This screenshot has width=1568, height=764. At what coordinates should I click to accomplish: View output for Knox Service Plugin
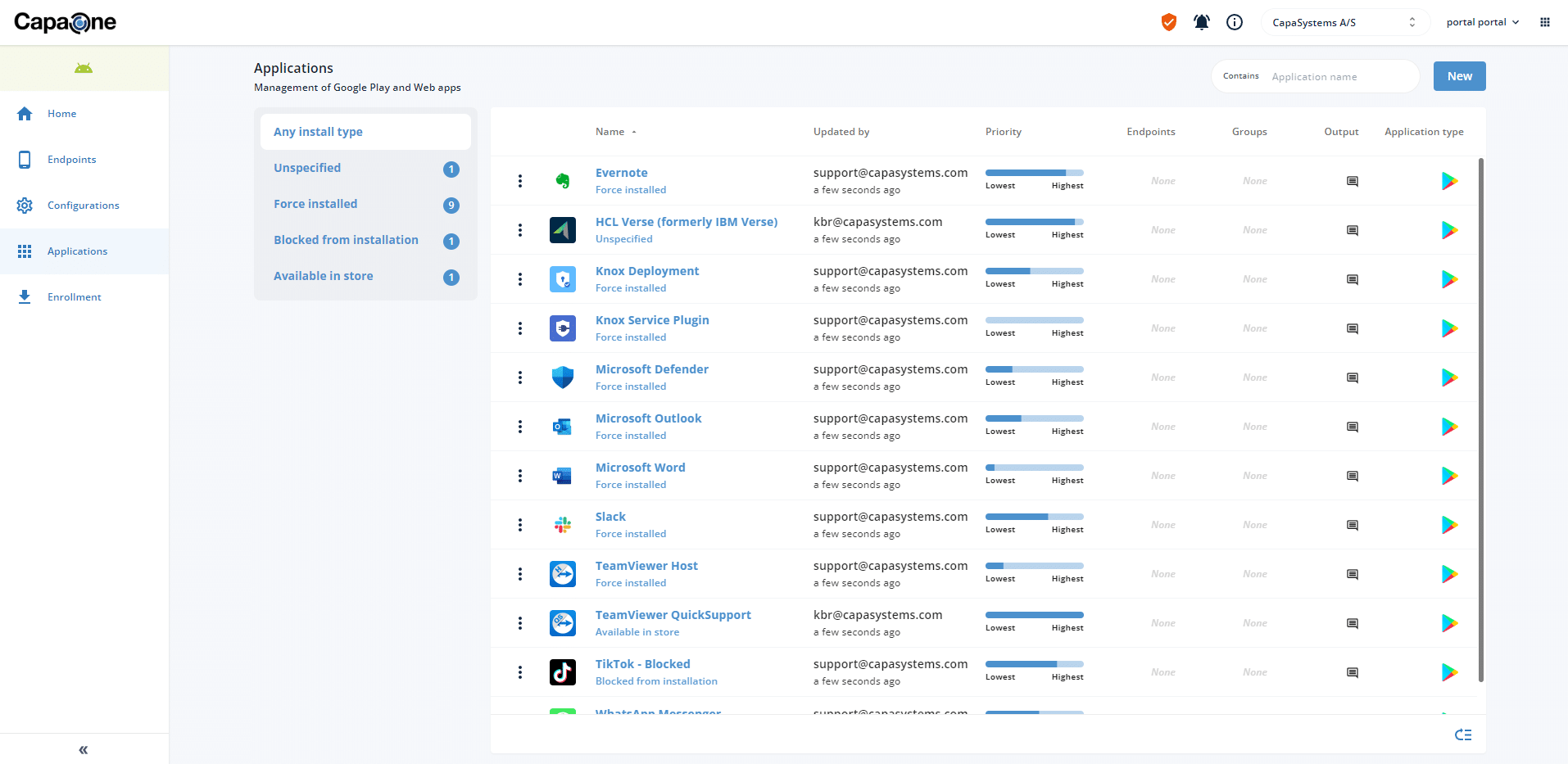pyautogui.click(x=1353, y=328)
